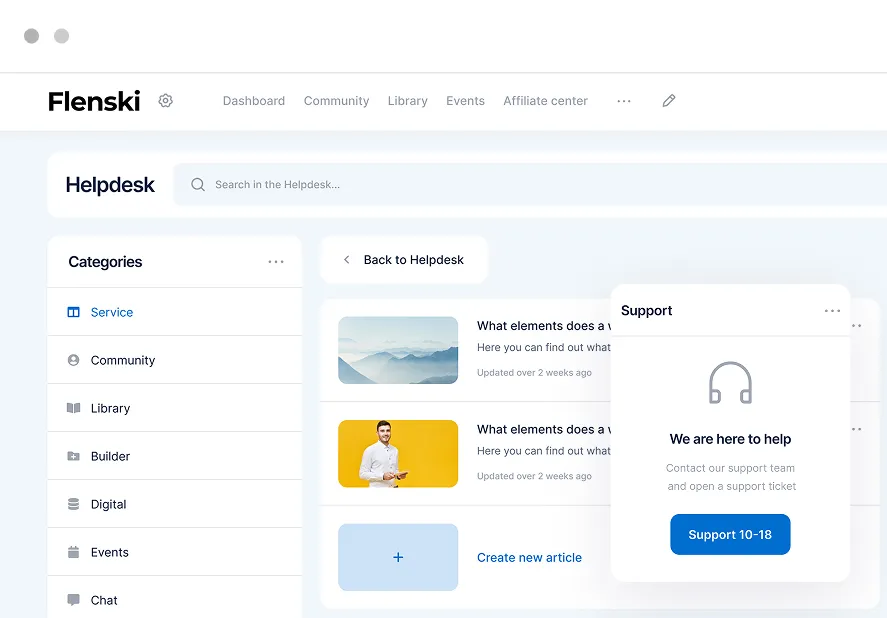Image resolution: width=887 pixels, height=618 pixels.
Task: Click the Digital database icon in Categories
Action: (x=73, y=504)
